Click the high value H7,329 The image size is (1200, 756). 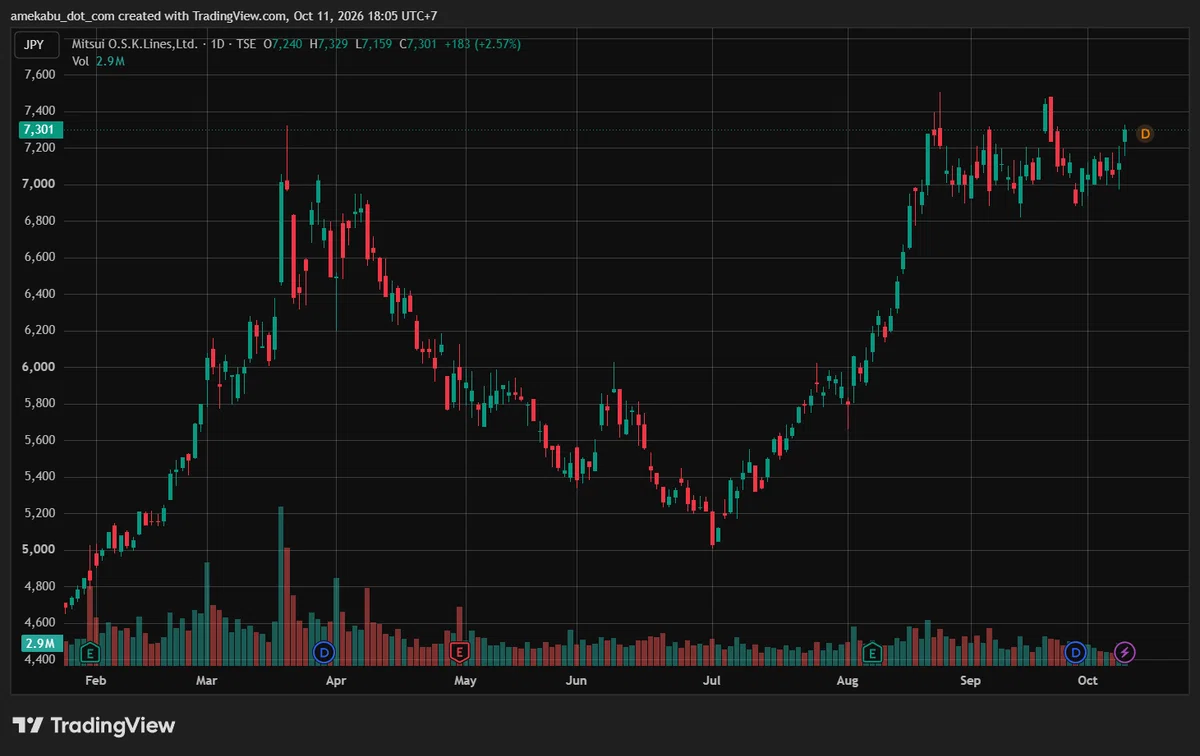click(327, 44)
